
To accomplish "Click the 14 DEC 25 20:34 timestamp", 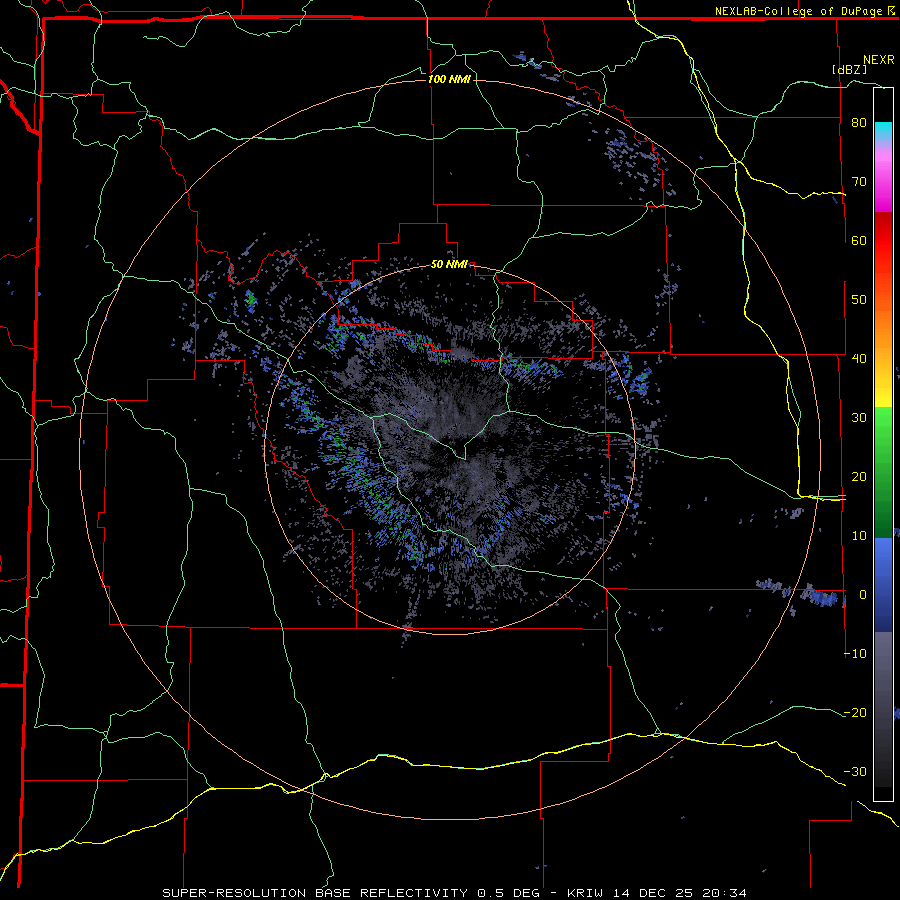I will 678,893.
